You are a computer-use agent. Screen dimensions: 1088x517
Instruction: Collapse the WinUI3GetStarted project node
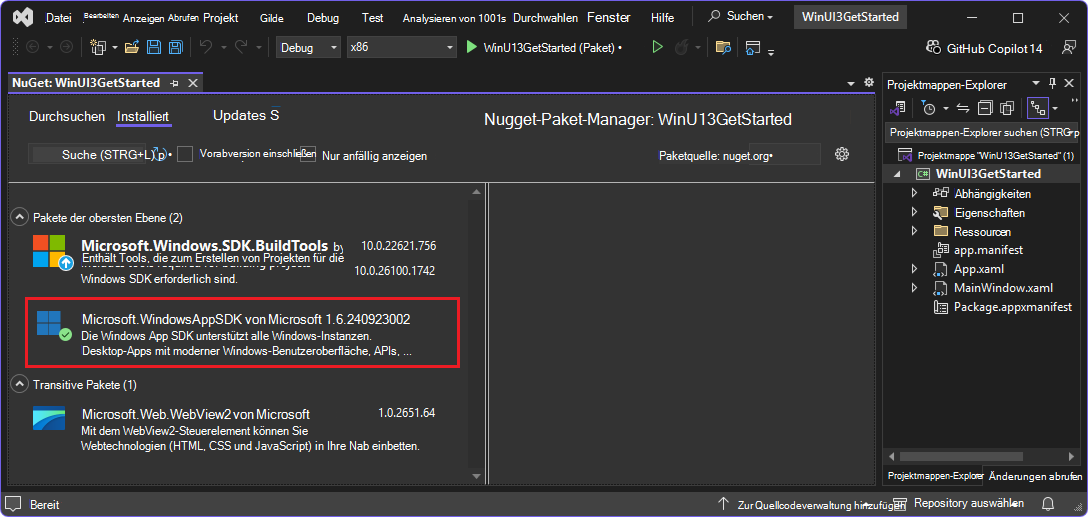tap(897, 174)
